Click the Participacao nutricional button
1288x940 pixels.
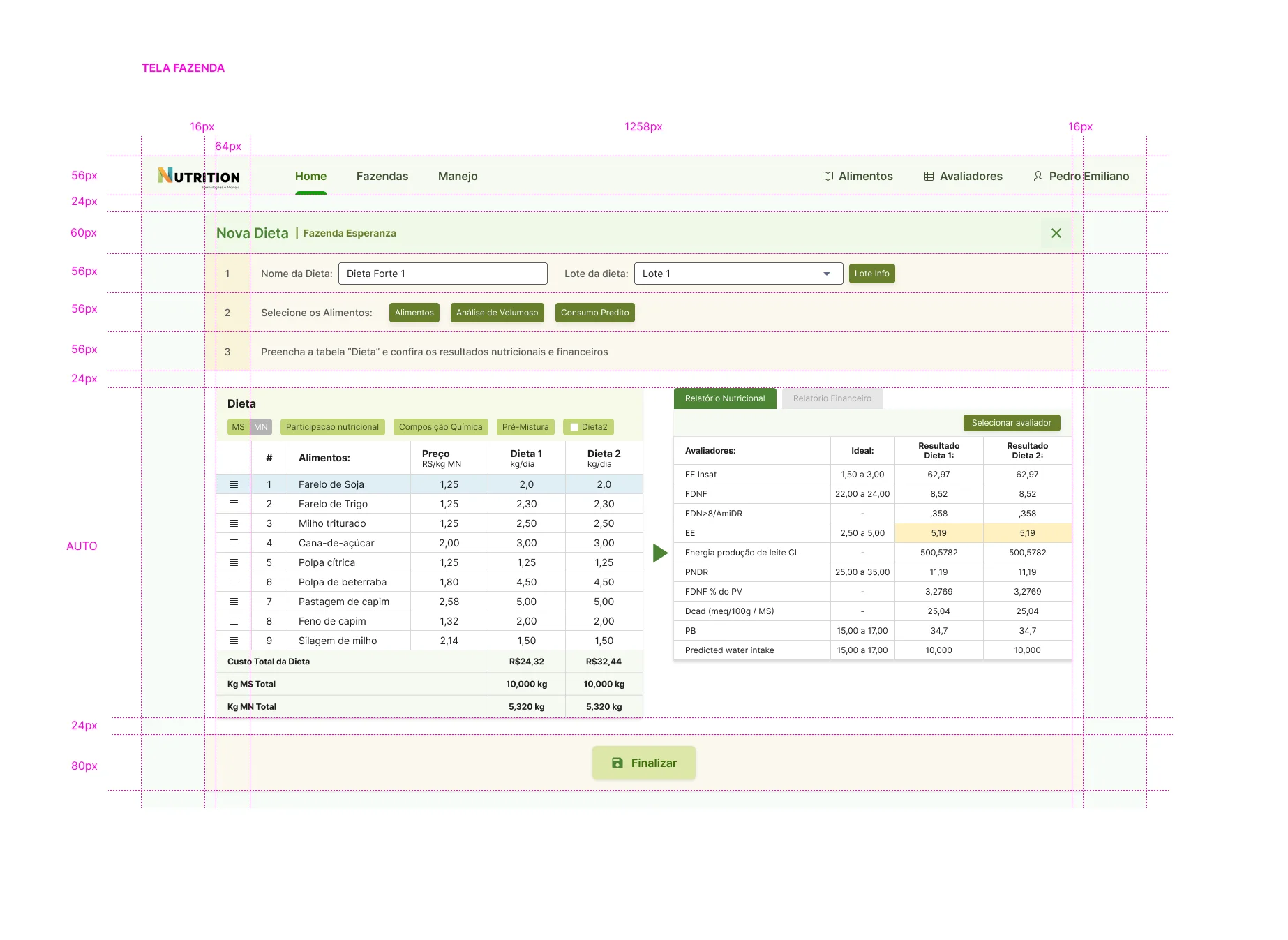(x=333, y=427)
